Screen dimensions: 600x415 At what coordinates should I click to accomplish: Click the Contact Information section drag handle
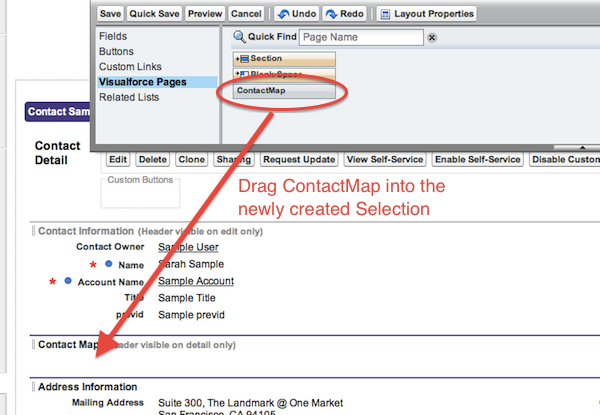point(33,231)
